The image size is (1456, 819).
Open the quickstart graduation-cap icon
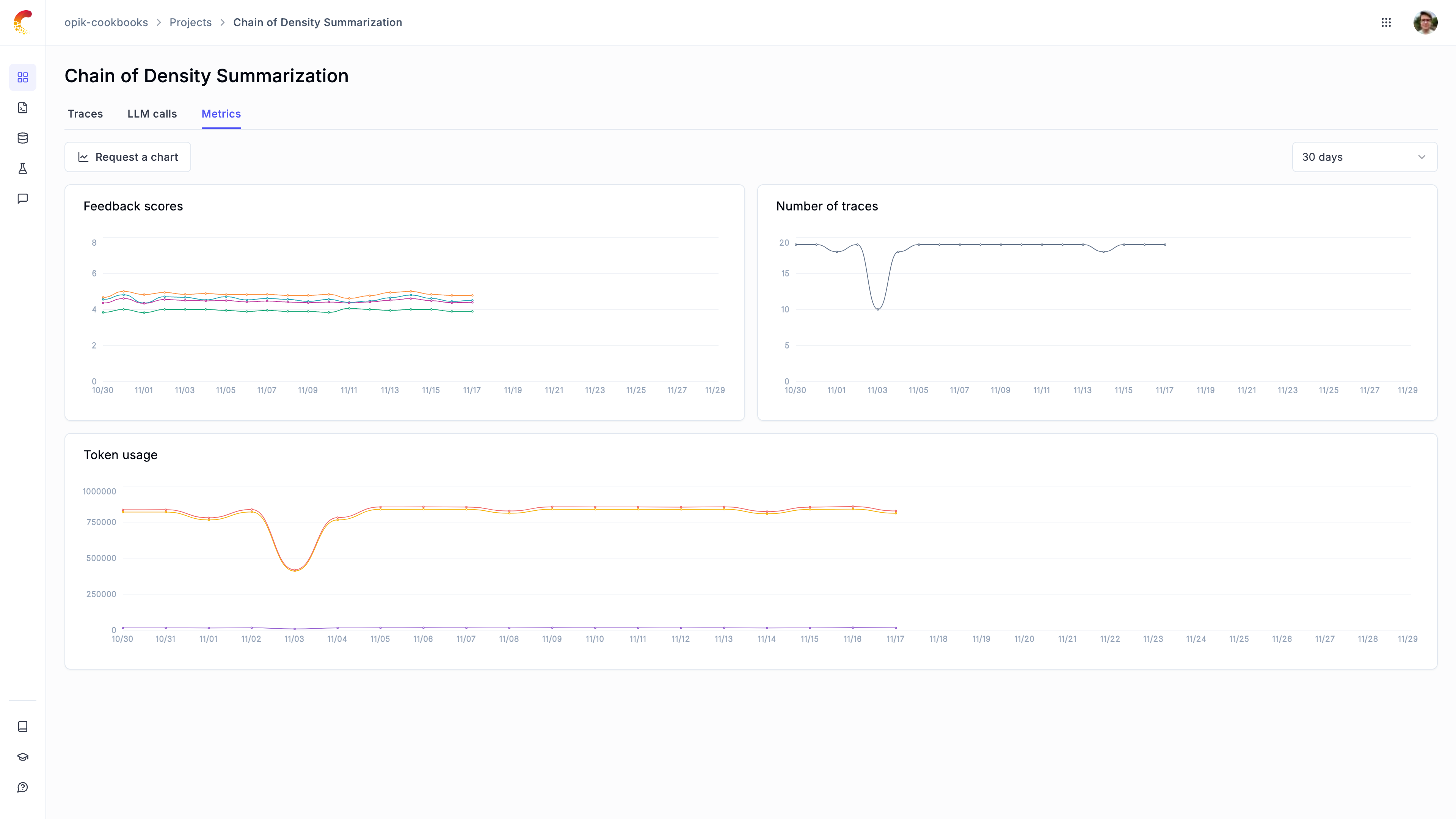[23, 756]
